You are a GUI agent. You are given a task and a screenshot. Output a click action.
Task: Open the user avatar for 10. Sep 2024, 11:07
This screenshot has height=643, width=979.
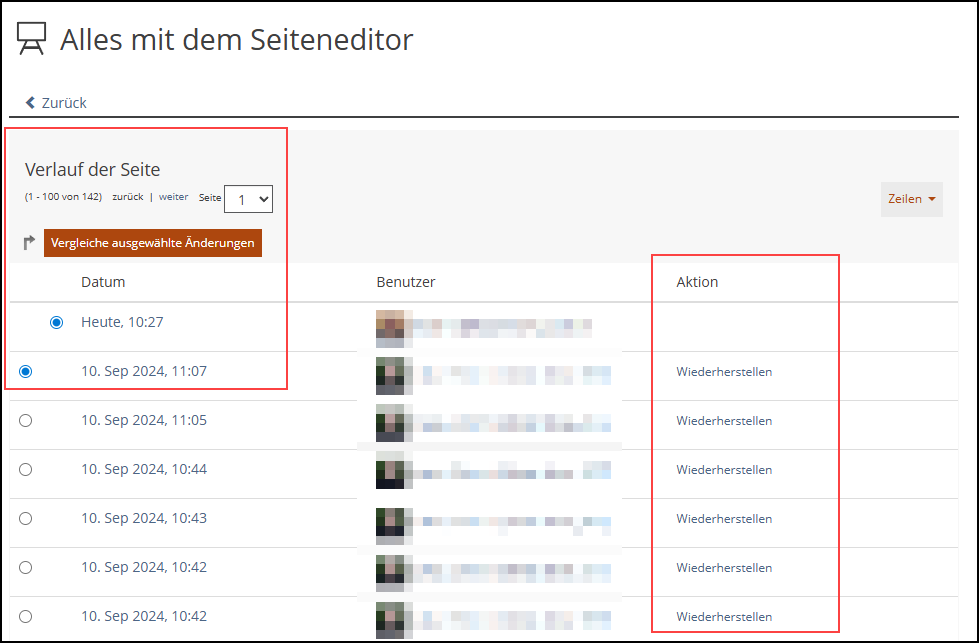pyautogui.click(x=390, y=373)
